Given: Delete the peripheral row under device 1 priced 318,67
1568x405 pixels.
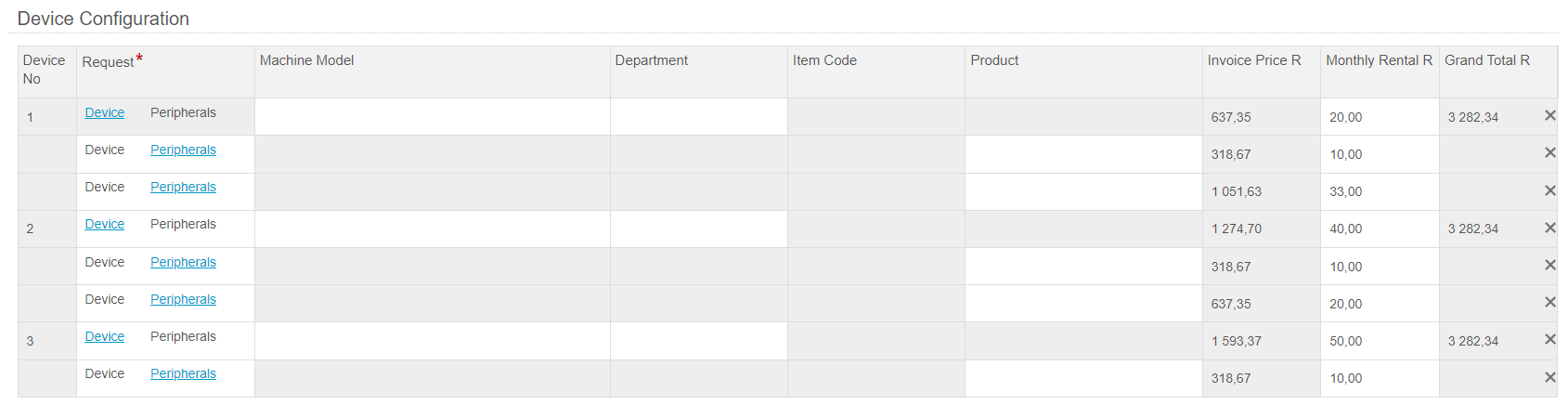Looking at the screenshot, I should click(1549, 153).
